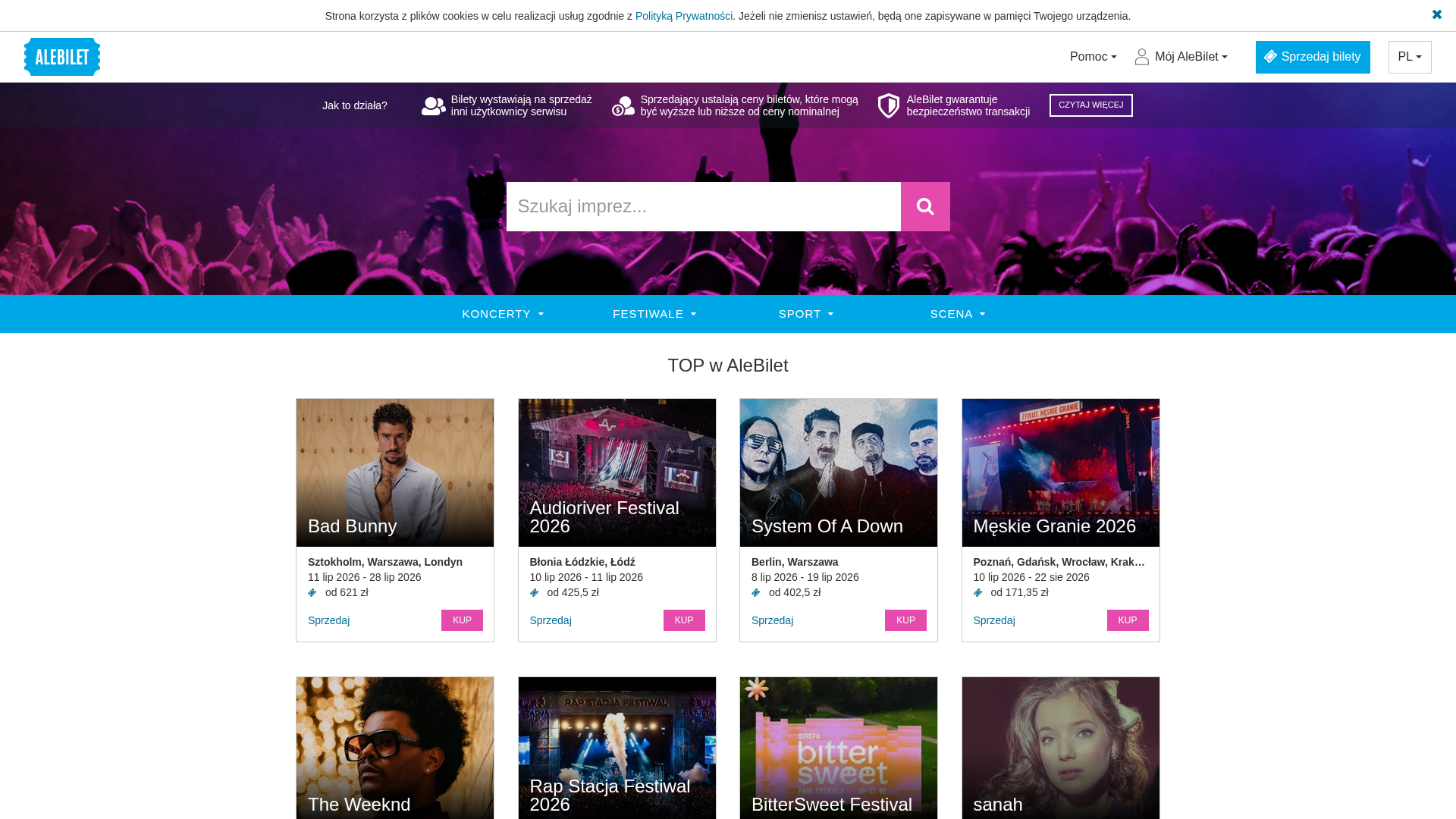This screenshot has width=1456, height=819.
Task: Click Sprzedaj link under Bad Bunny
Action: (x=328, y=620)
